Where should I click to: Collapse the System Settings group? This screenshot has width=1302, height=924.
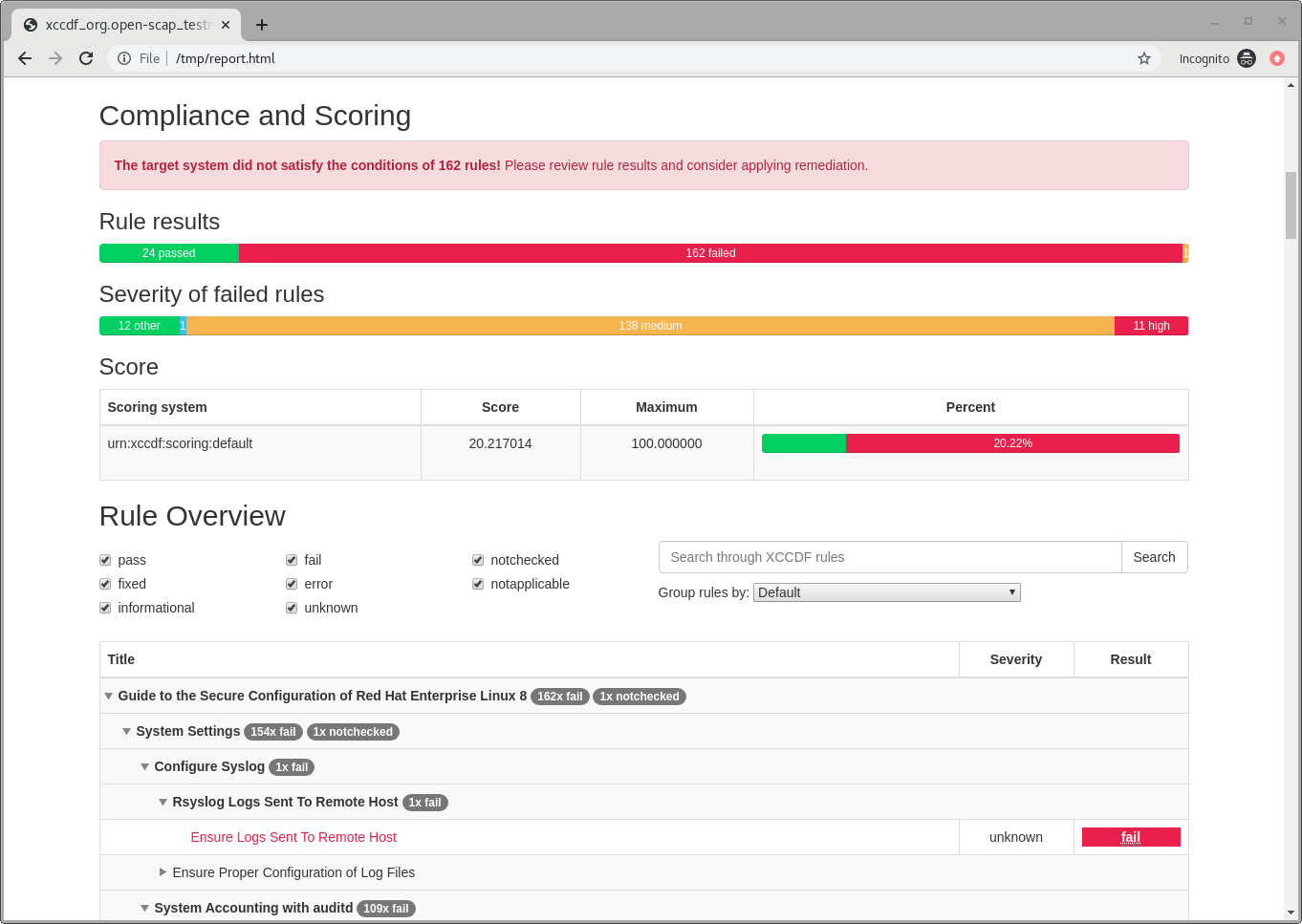click(126, 731)
